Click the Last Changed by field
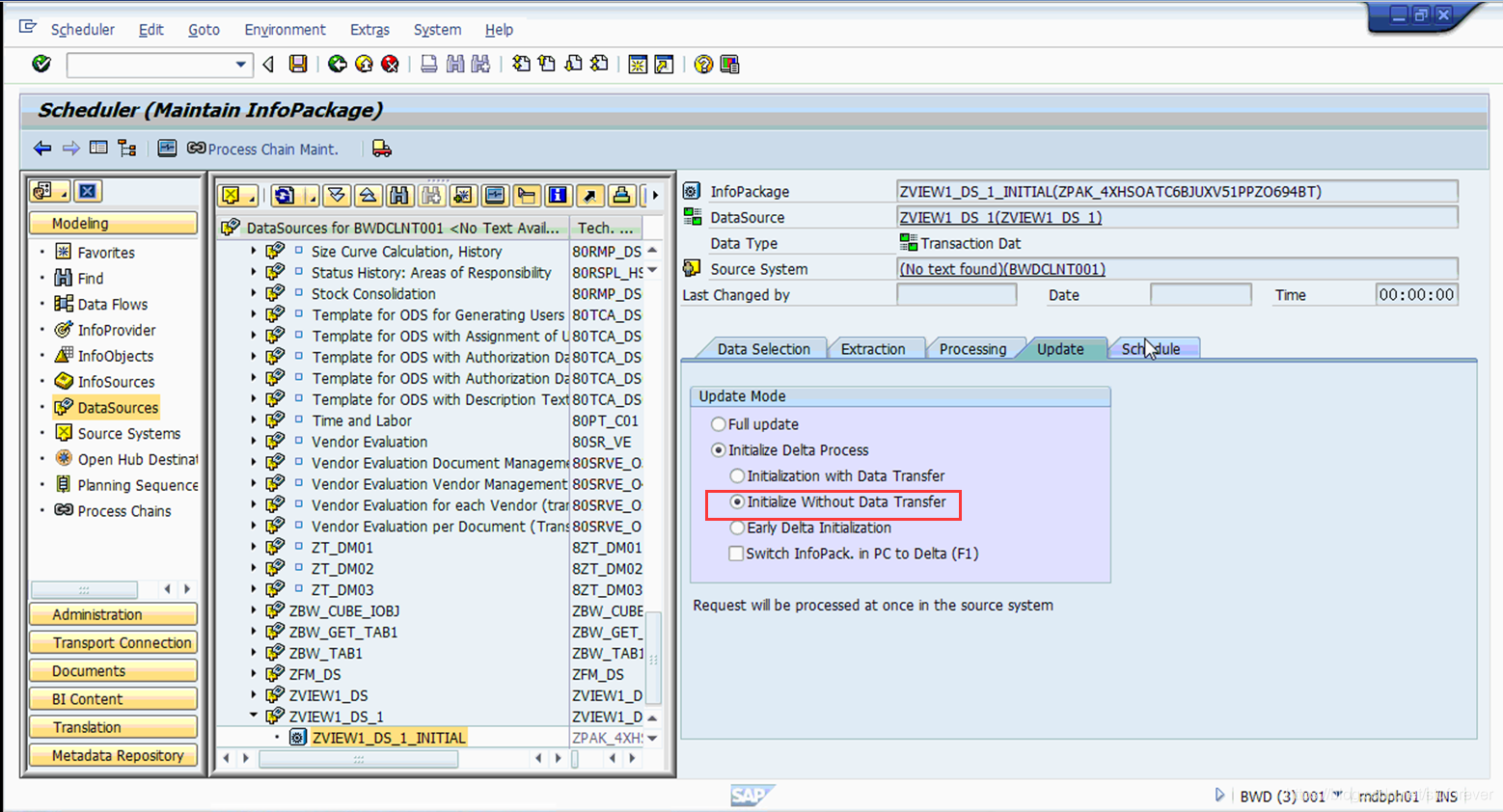 (x=956, y=295)
